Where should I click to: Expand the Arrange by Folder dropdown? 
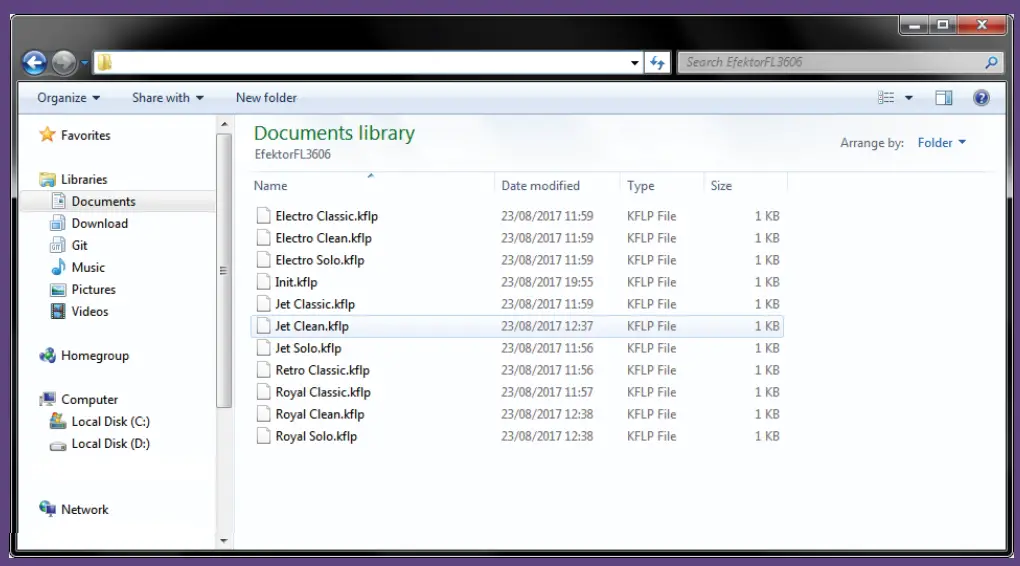tap(941, 143)
